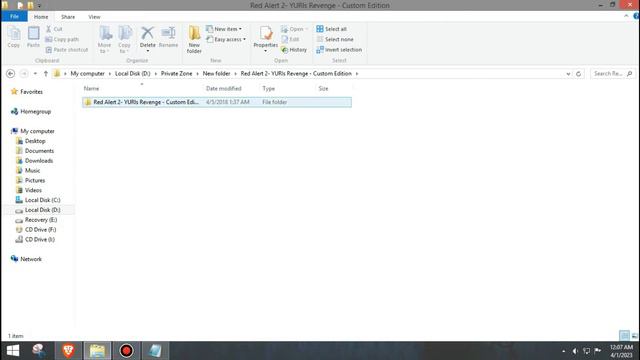Image resolution: width=640 pixels, height=360 pixels.
Task: Go back with the Back arrow
Action: [11, 73]
